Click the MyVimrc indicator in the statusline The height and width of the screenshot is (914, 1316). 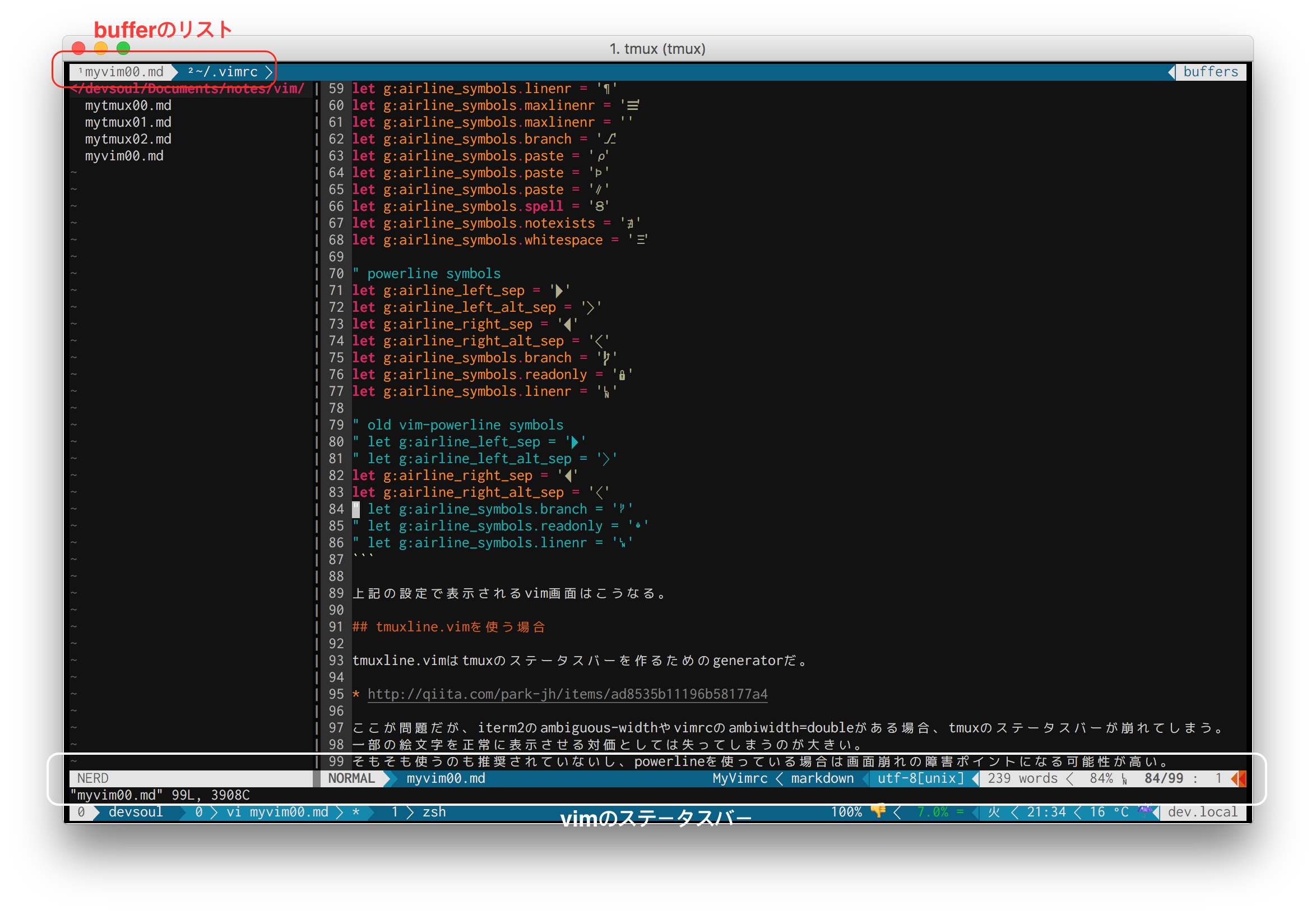pos(739,778)
